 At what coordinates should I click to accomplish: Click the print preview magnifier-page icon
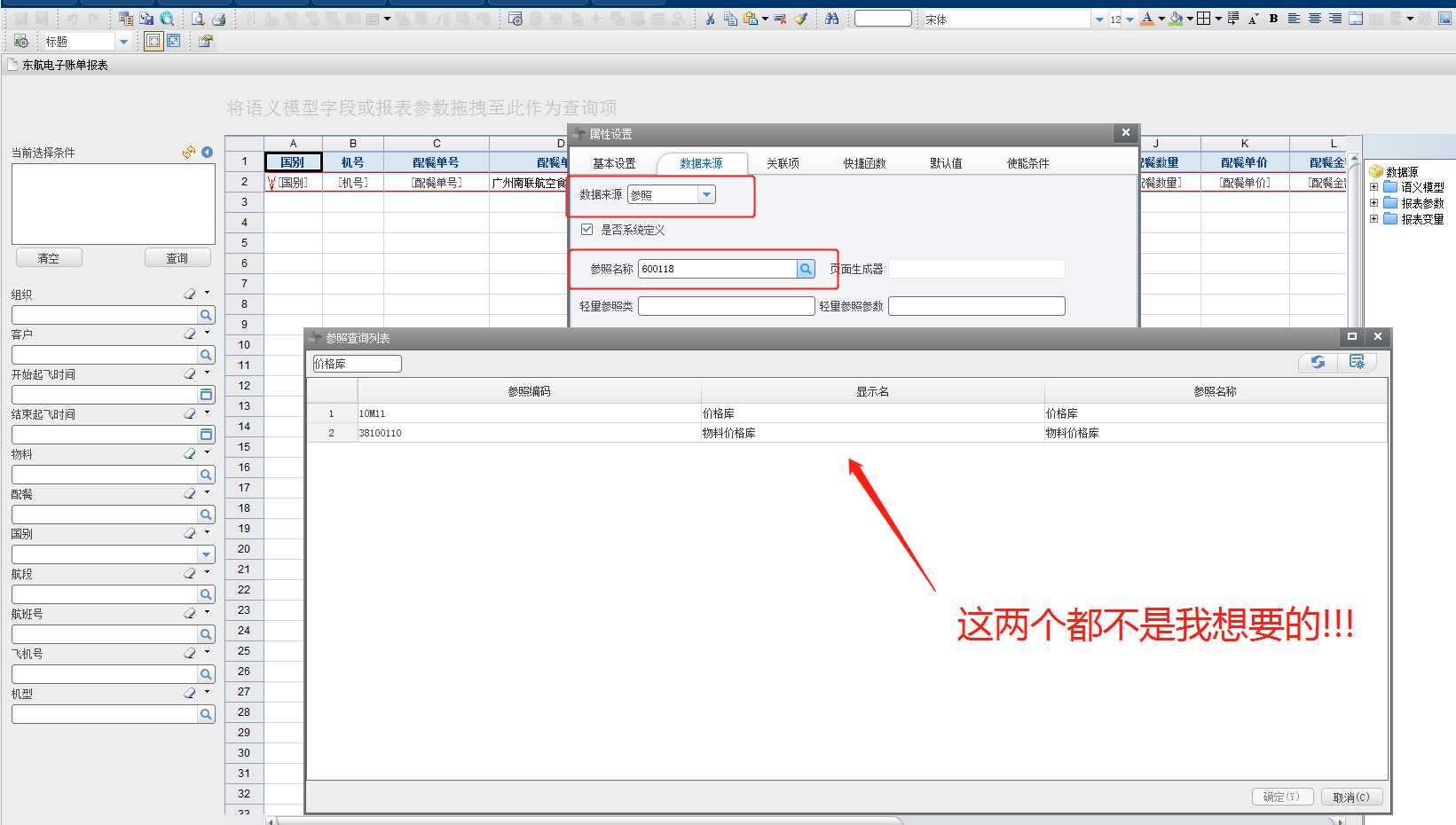[x=198, y=19]
